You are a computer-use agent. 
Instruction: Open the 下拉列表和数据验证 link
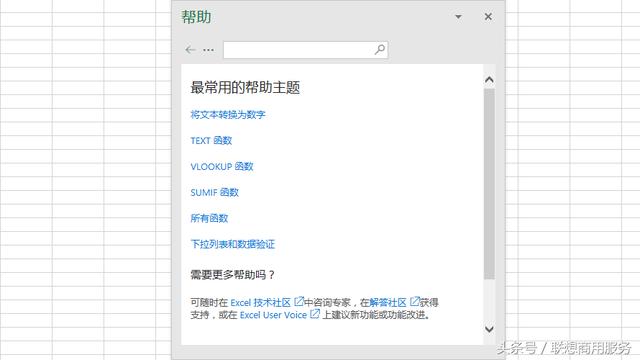point(233,244)
